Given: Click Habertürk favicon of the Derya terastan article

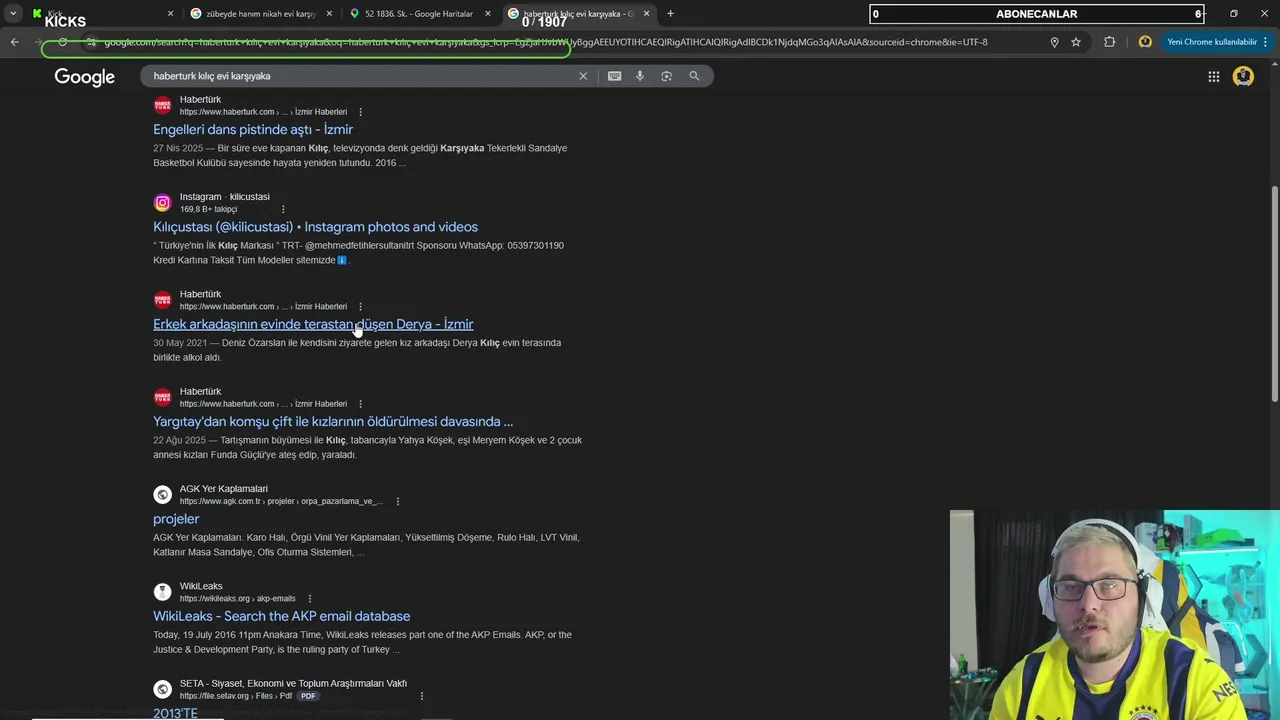Looking at the screenshot, I should click(x=162, y=300).
